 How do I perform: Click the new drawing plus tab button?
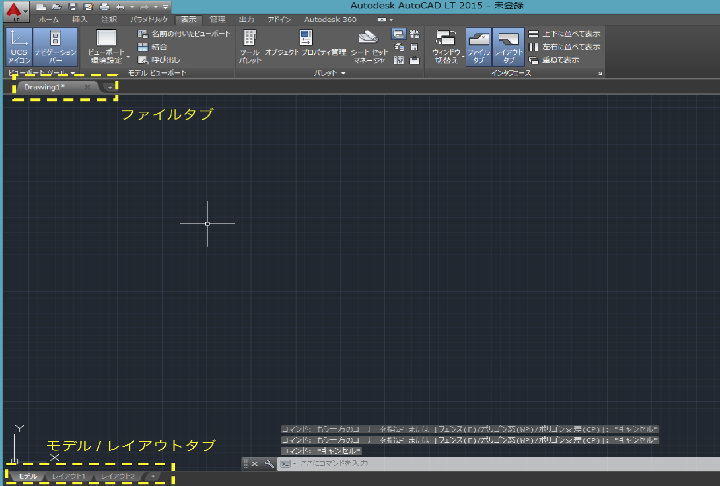(x=110, y=87)
